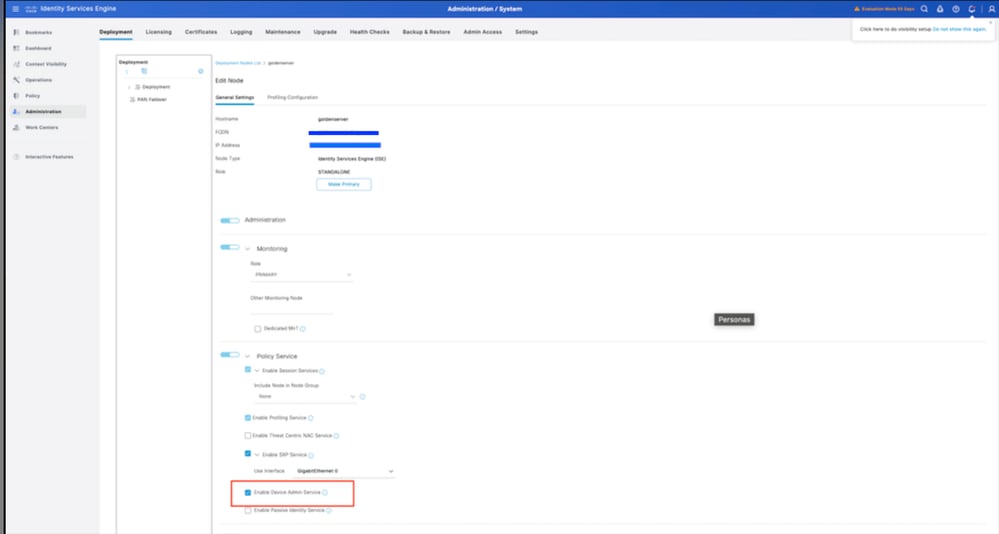Screen dimensions: 999x534
Task: Click info icon beside Threat Centric NAC
Action: 336,436
